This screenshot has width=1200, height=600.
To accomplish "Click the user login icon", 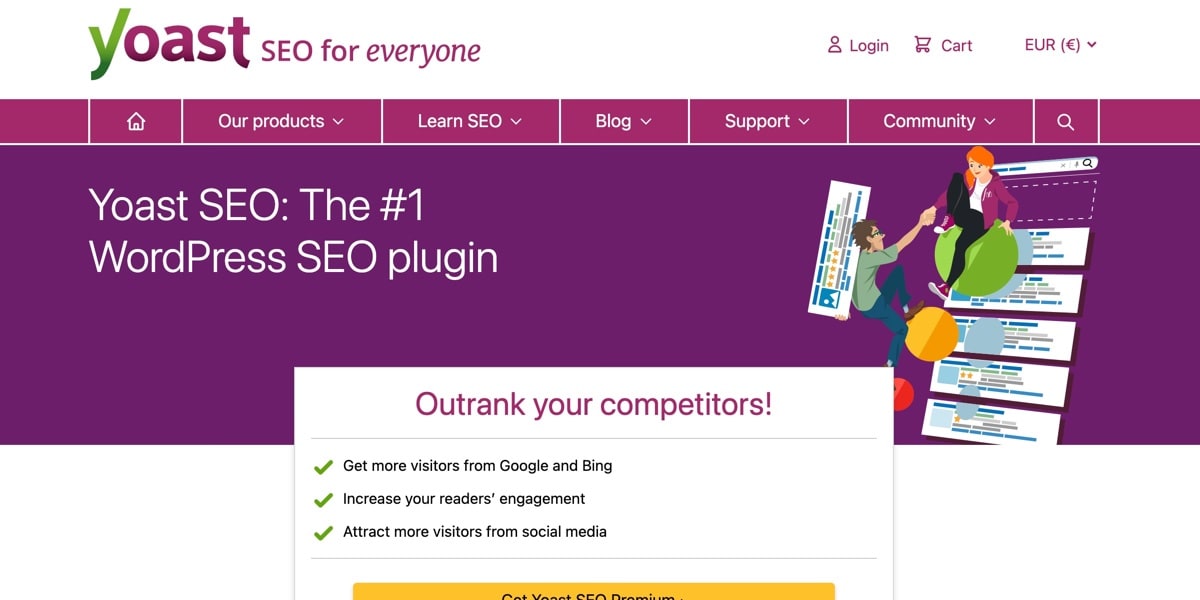I will 834,45.
